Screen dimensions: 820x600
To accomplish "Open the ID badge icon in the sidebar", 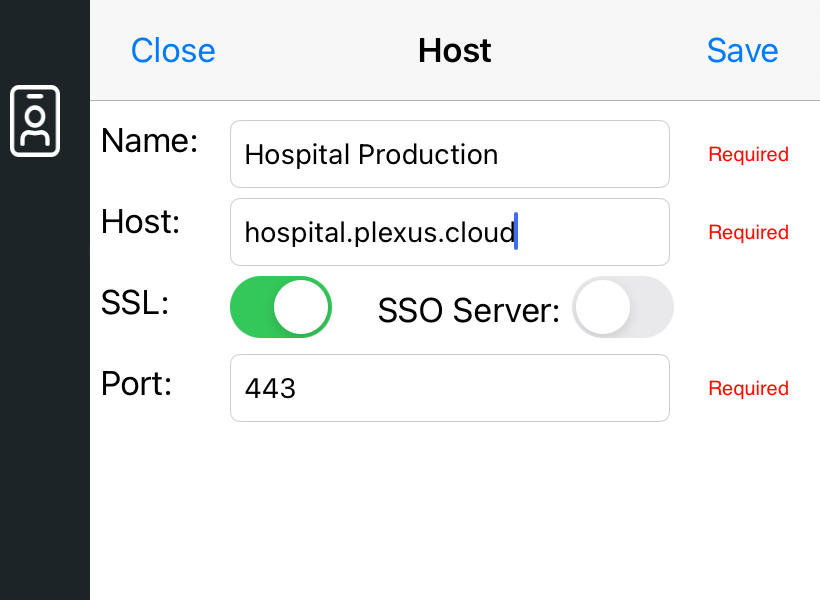I will 35,121.
